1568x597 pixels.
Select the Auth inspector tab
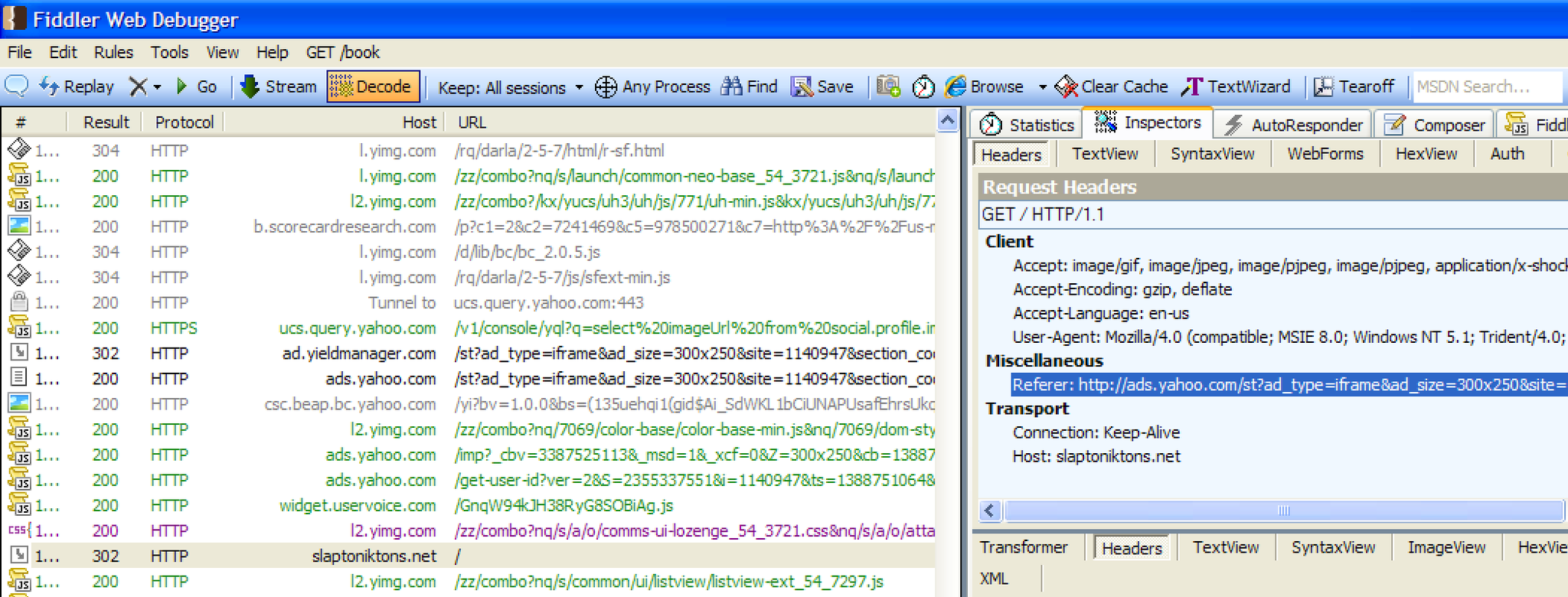tap(1507, 154)
